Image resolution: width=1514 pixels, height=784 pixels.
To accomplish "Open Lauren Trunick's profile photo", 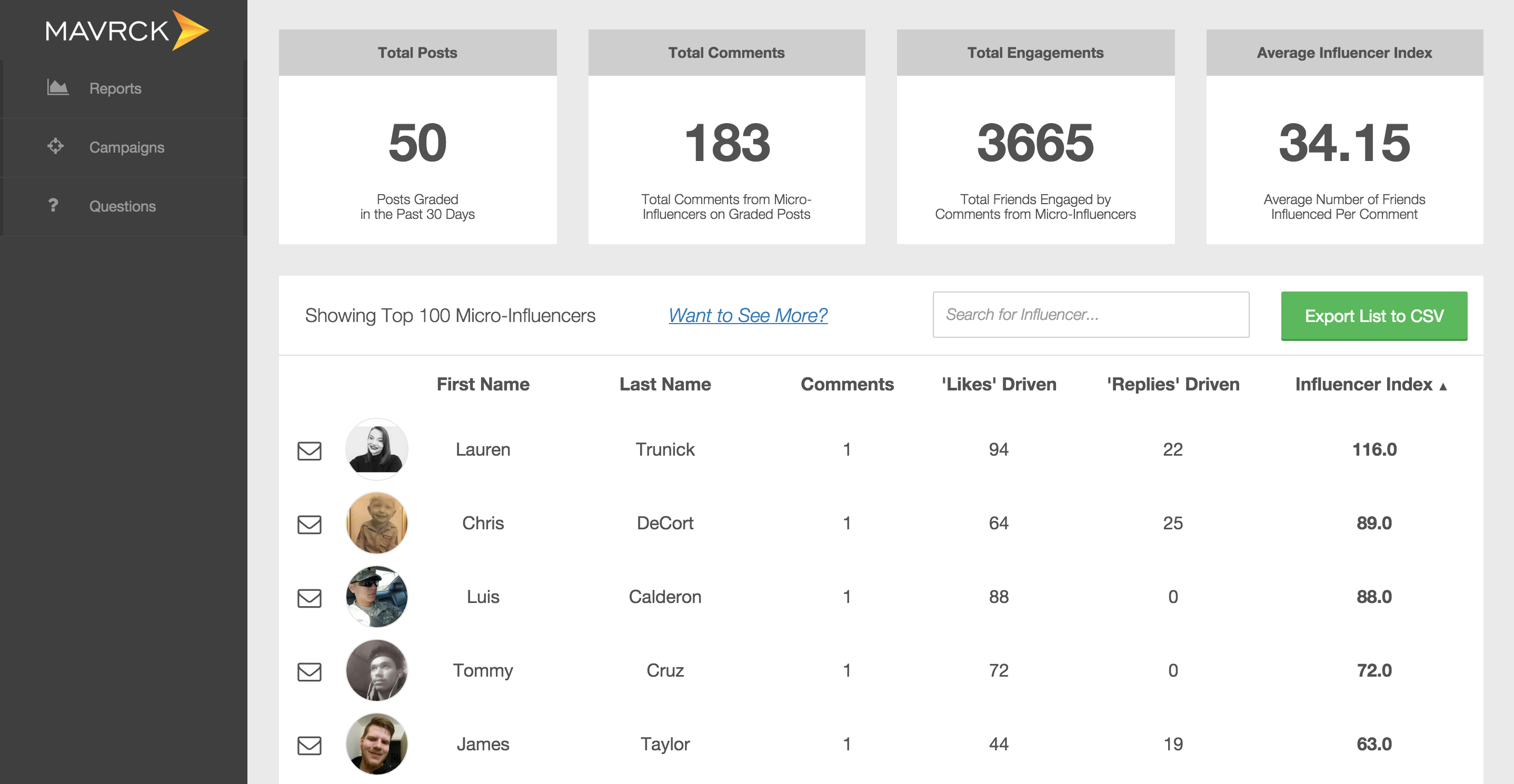I will pyautogui.click(x=377, y=449).
